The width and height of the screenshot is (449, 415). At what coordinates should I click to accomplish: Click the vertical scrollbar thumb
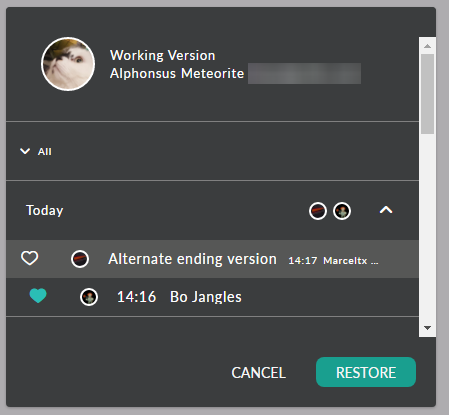click(x=427, y=94)
